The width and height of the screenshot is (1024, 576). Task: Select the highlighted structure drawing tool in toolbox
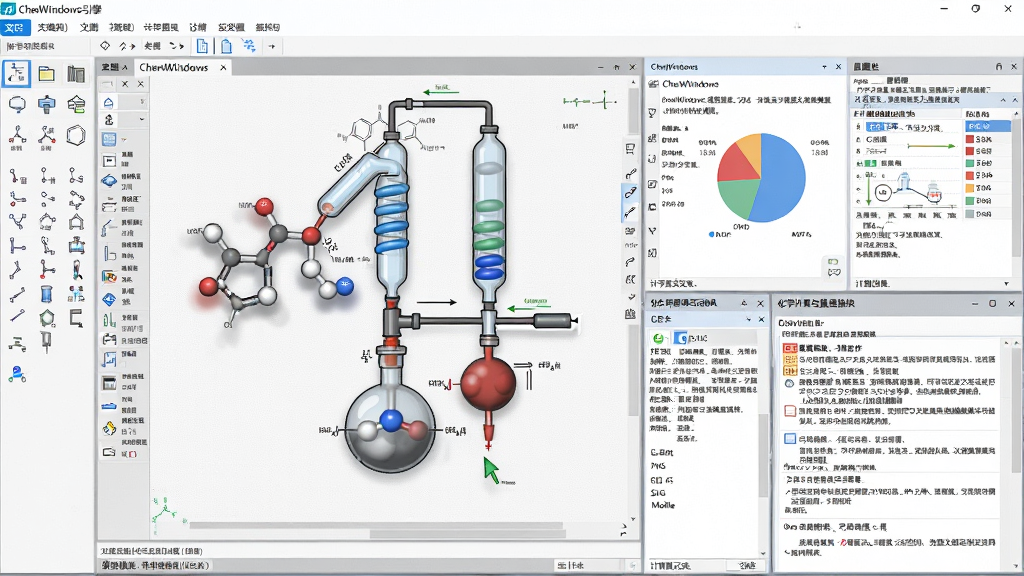[16, 73]
